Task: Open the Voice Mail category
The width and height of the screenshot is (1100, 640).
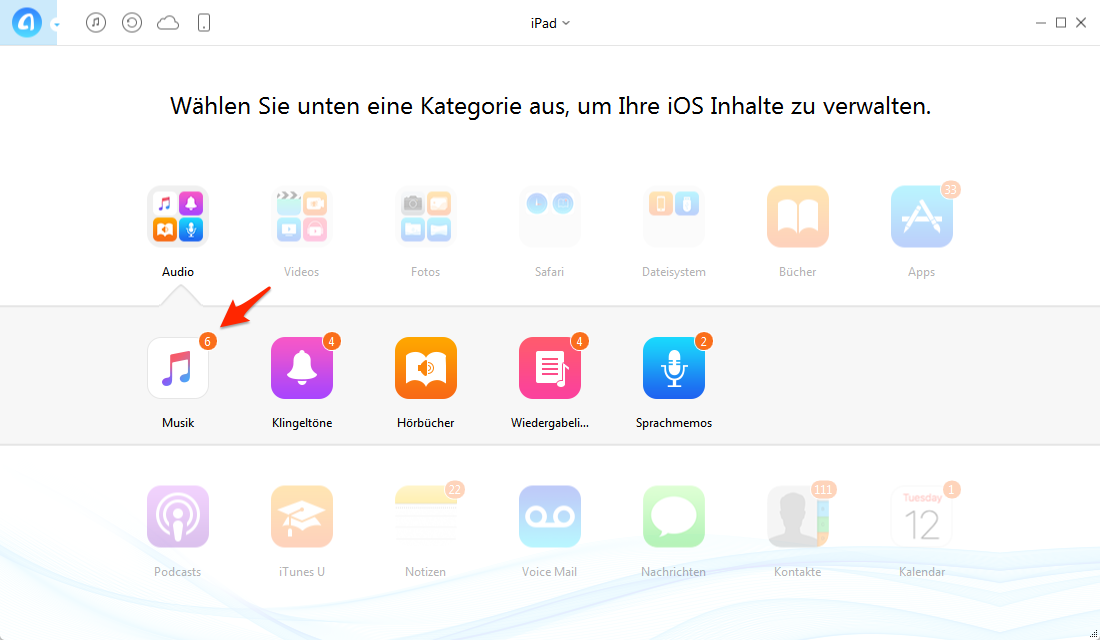Action: 549,516
